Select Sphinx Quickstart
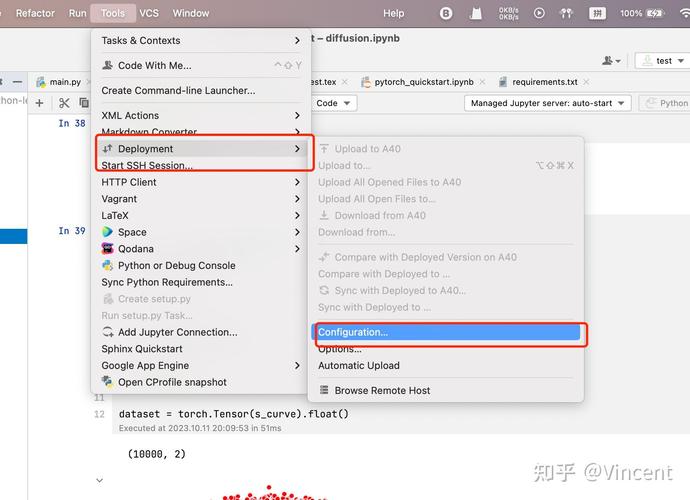The width and height of the screenshot is (690, 500). coord(201,349)
